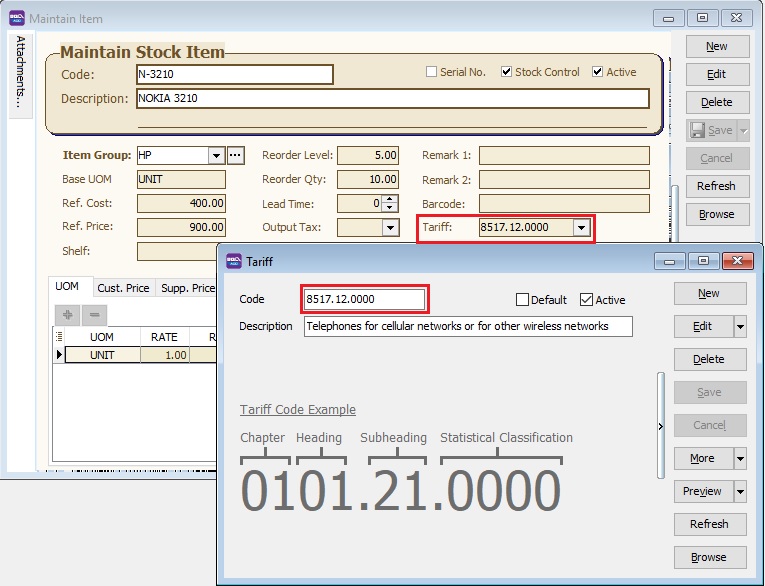This screenshot has height=586, width=765.
Task: Open the Output Tax dropdown
Action: (390, 227)
